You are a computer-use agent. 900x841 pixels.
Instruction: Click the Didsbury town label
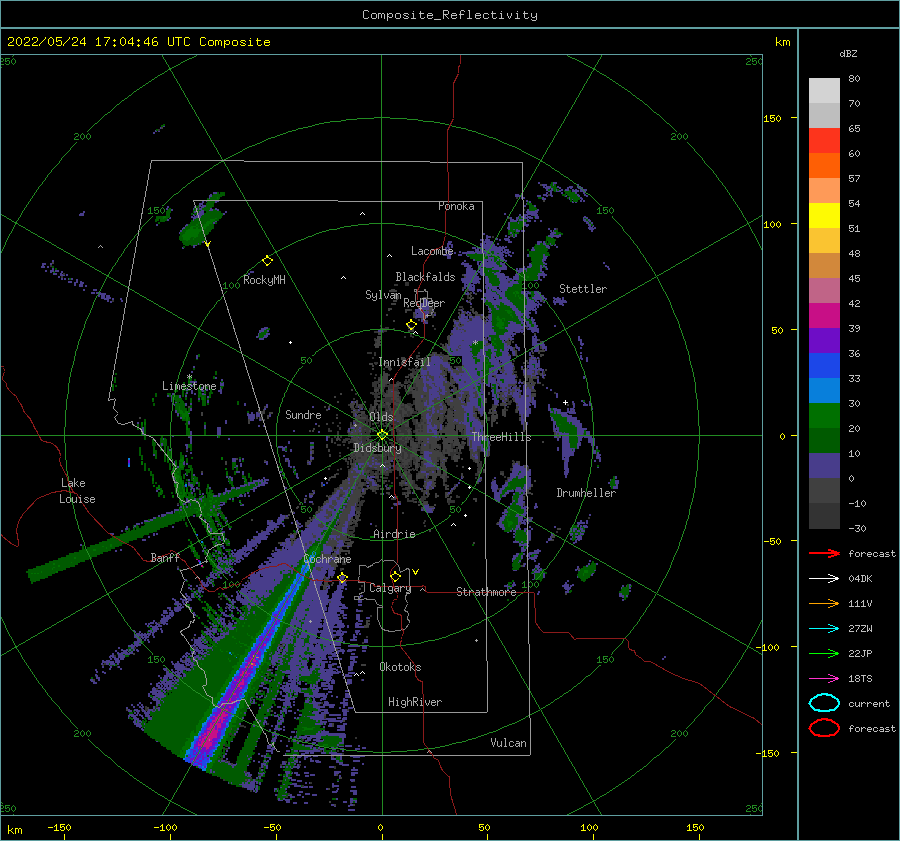point(377,448)
